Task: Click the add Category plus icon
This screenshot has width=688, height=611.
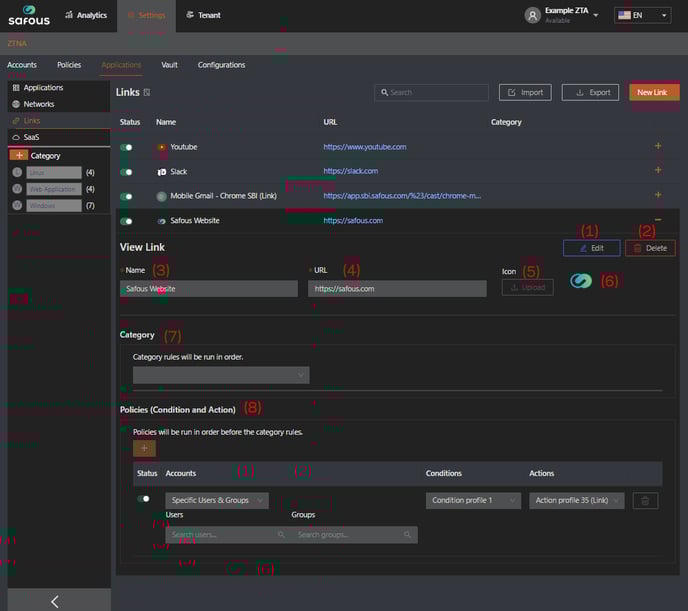Action: click(x=18, y=155)
